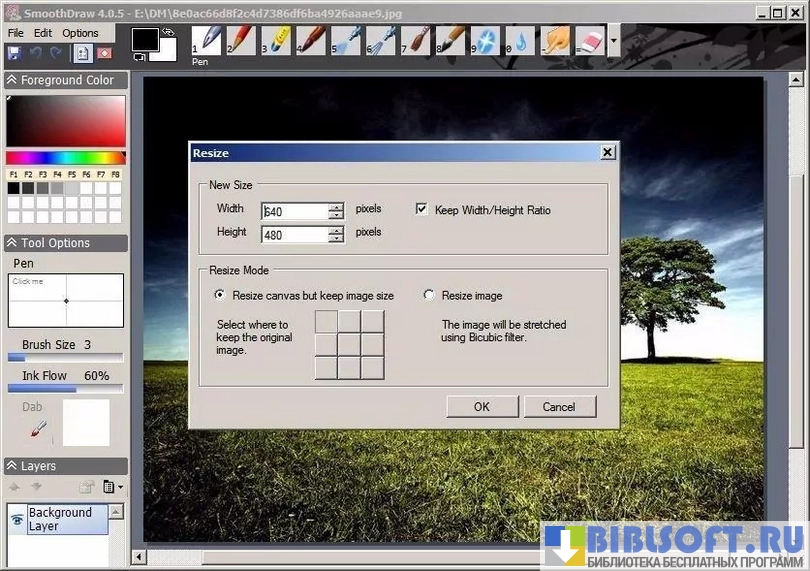Open the Options menu
810x571 pixels.
80,33
